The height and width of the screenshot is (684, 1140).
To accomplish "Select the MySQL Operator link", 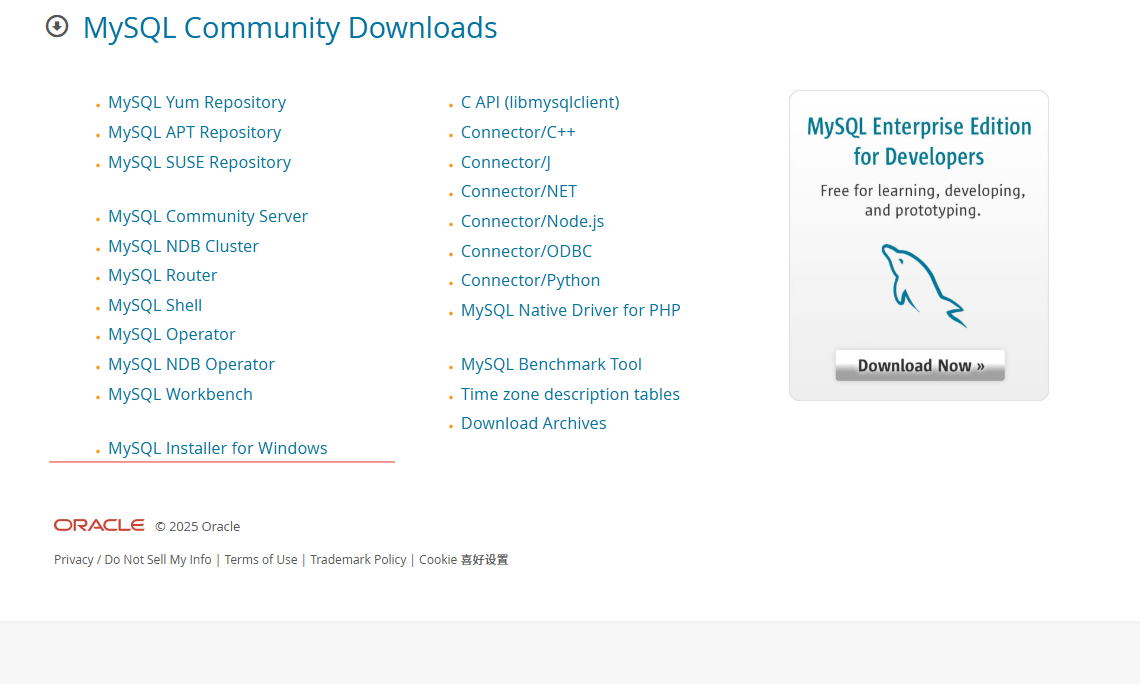I will pyautogui.click(x=172, y=334).
